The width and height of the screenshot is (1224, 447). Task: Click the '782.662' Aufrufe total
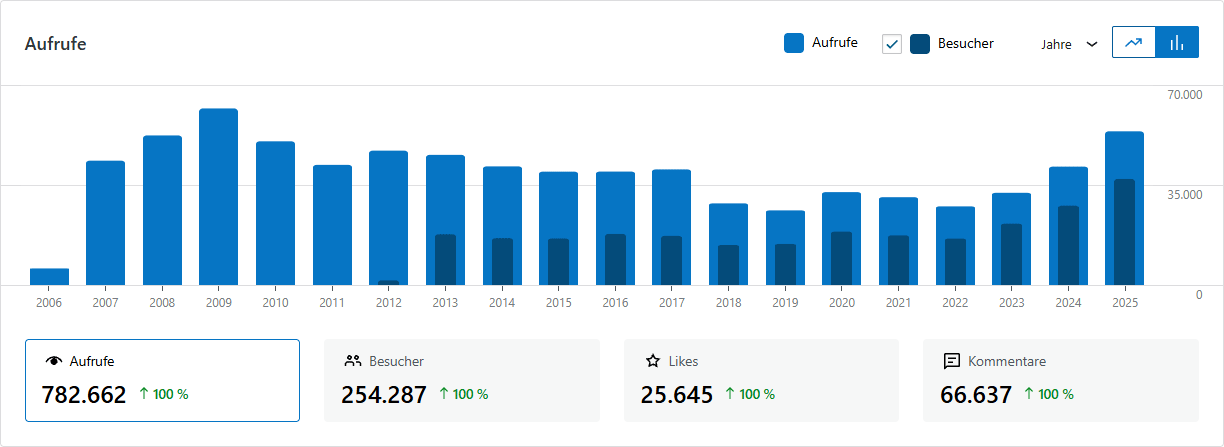coord(84,395)
